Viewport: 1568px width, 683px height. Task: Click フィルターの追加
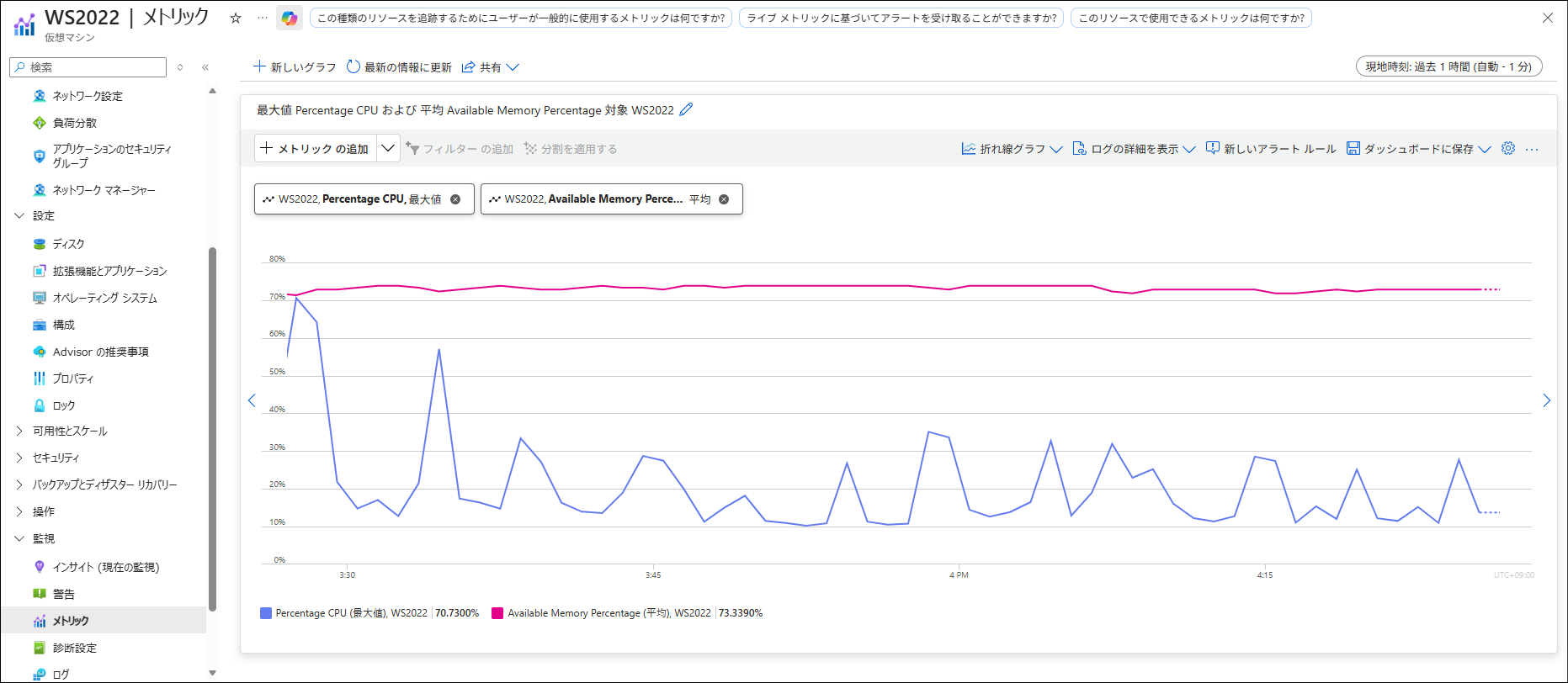pos(460,149)
